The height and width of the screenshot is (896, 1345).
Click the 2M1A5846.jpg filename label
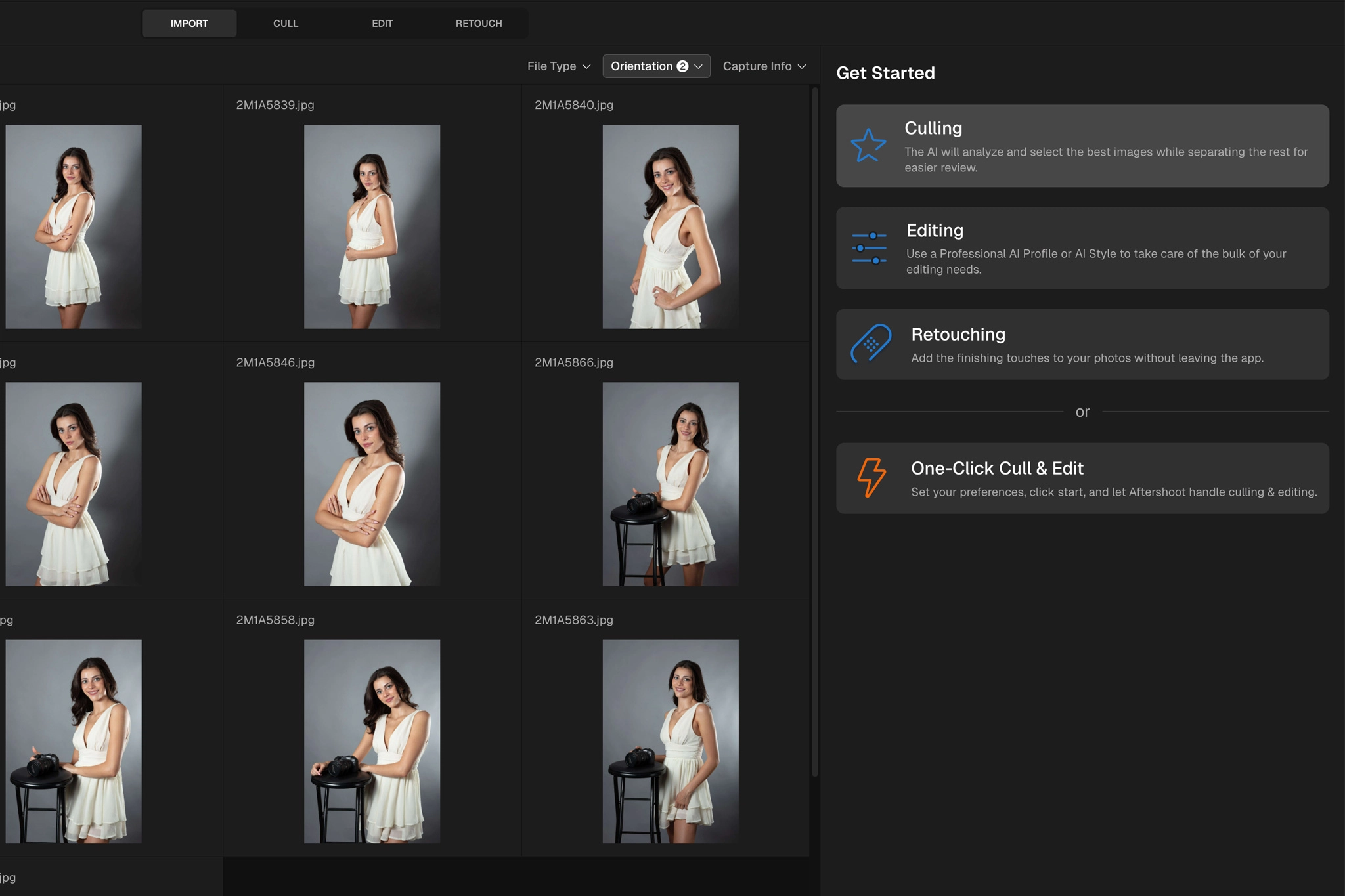[x=275, y=362]
